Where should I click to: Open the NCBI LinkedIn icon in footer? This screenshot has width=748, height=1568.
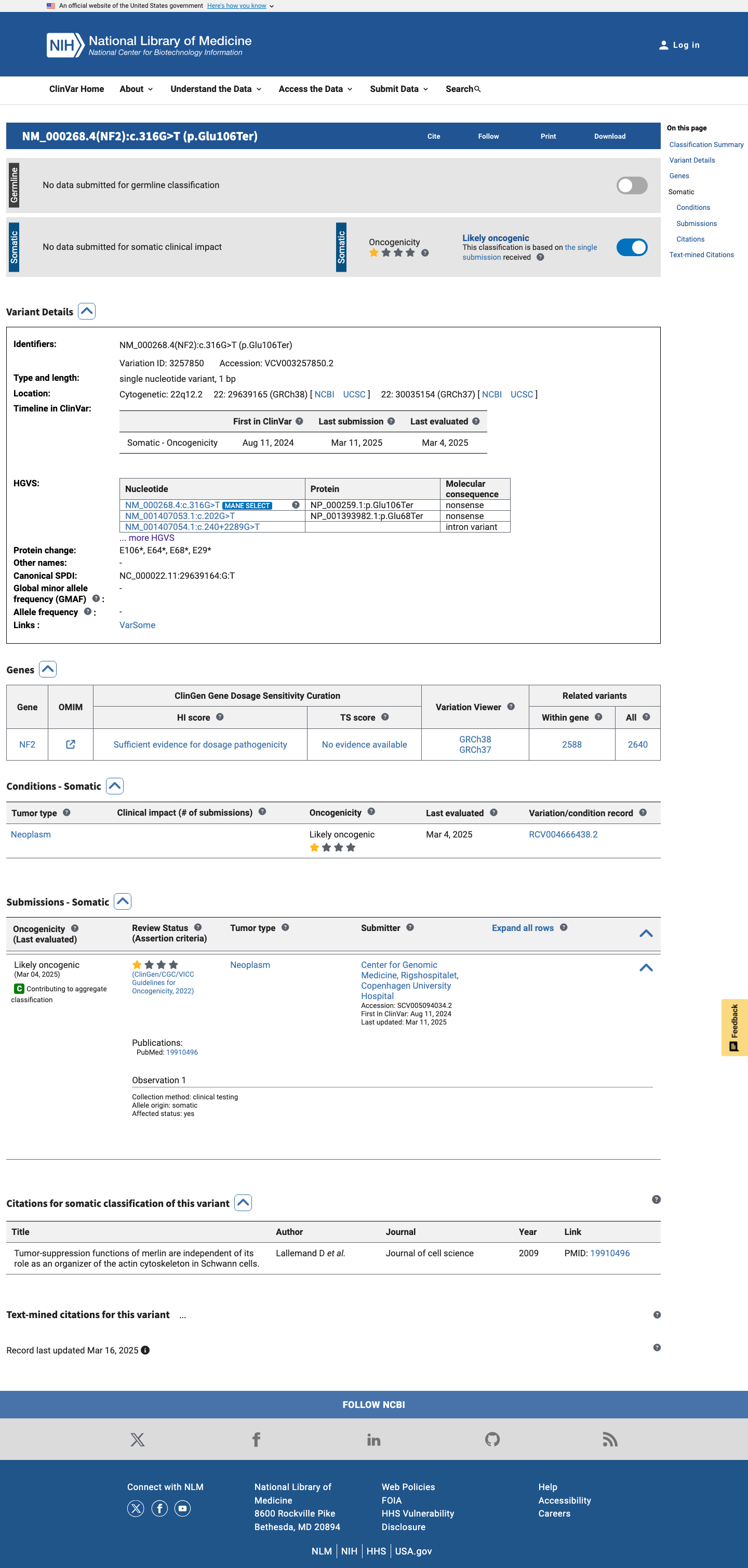point(373,1440)
